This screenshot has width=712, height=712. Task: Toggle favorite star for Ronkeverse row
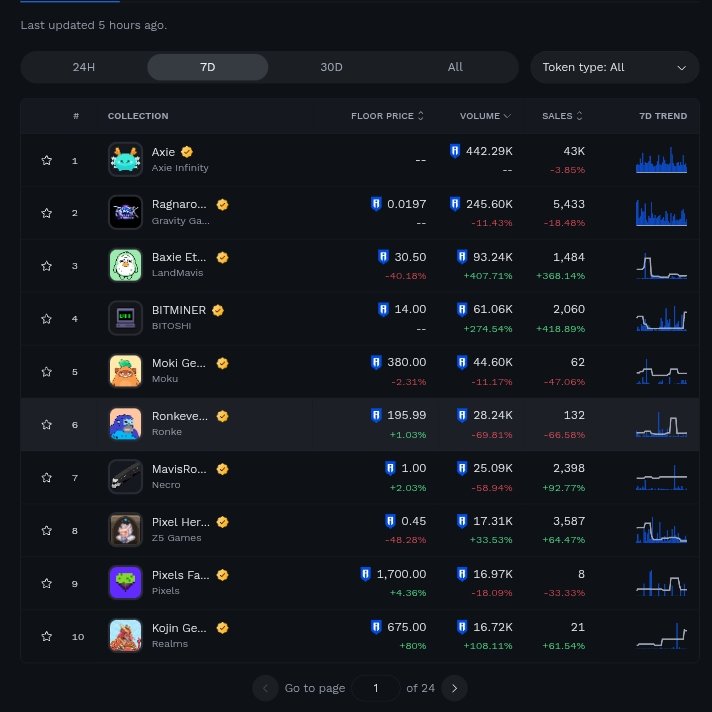[46, 425]
